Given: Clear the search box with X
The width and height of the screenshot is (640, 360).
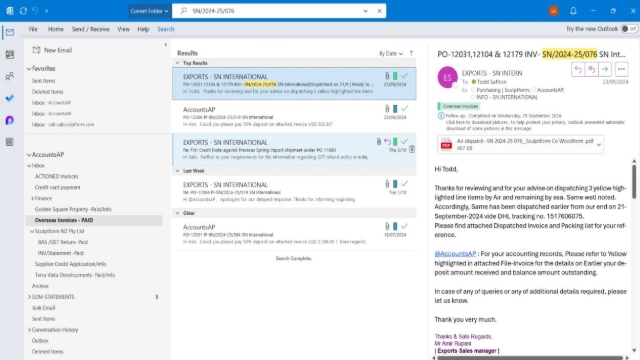Looking at the screenshot, I should tap(380, 11).
